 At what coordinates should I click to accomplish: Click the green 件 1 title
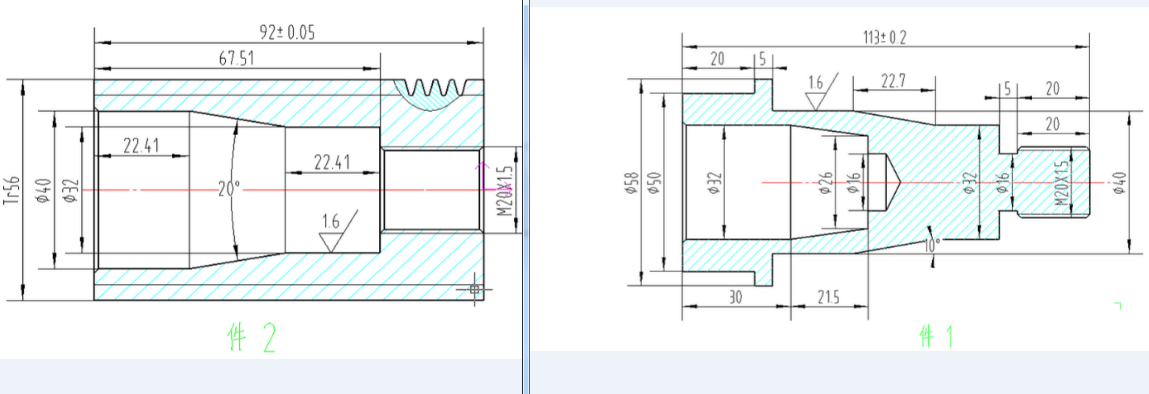click(x=937, y=337)
